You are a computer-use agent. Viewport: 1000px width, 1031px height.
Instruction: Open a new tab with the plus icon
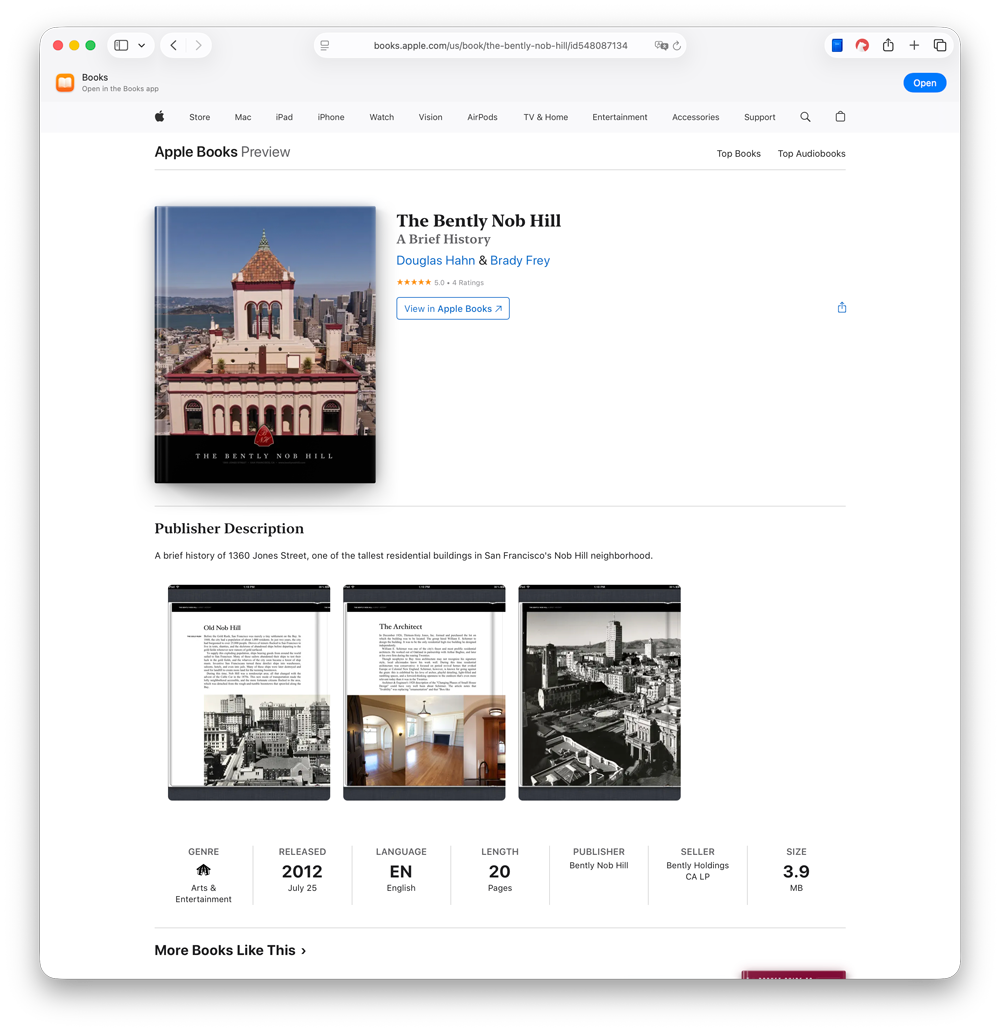coord(914,46)
